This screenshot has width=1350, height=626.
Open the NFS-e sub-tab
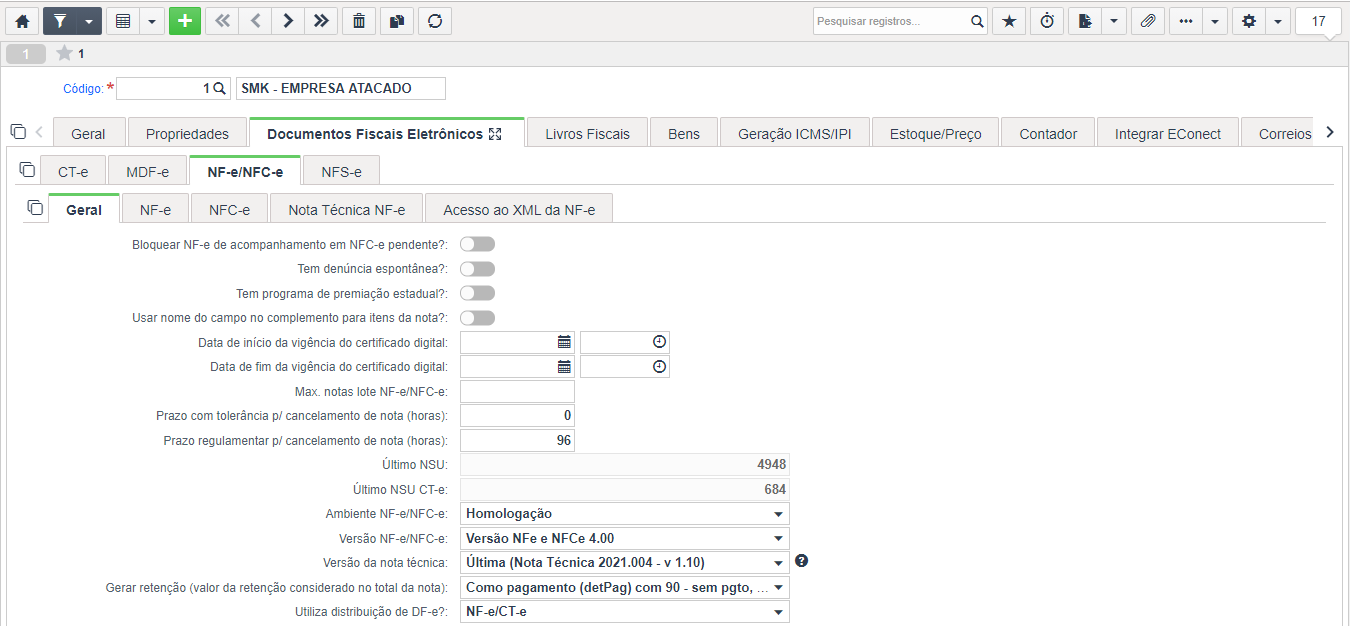tap(341, 171)
